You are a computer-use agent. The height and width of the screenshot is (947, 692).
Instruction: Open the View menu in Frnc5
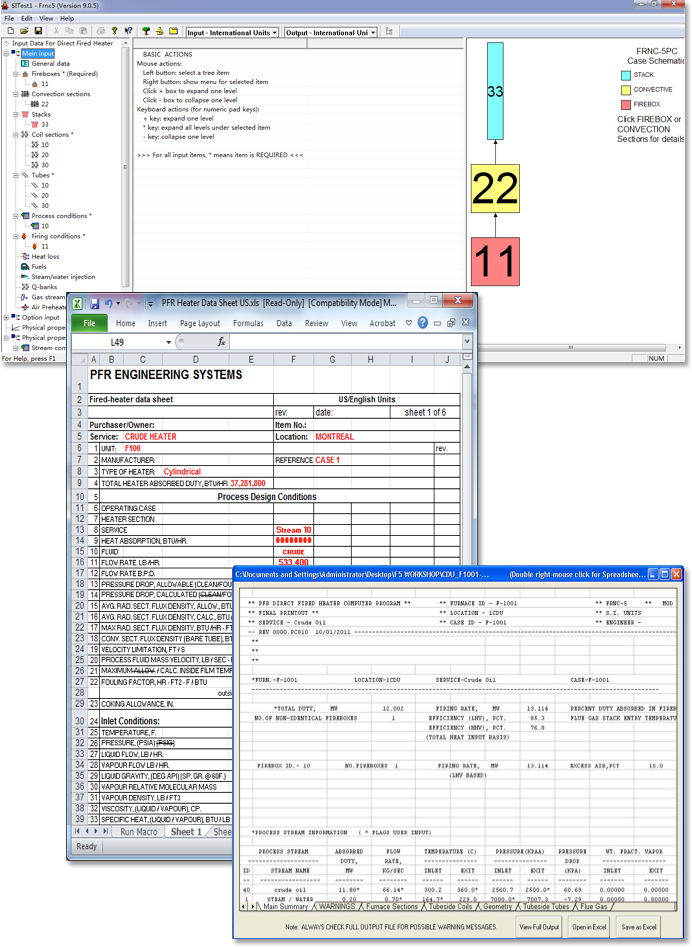[x=46, y=18]
